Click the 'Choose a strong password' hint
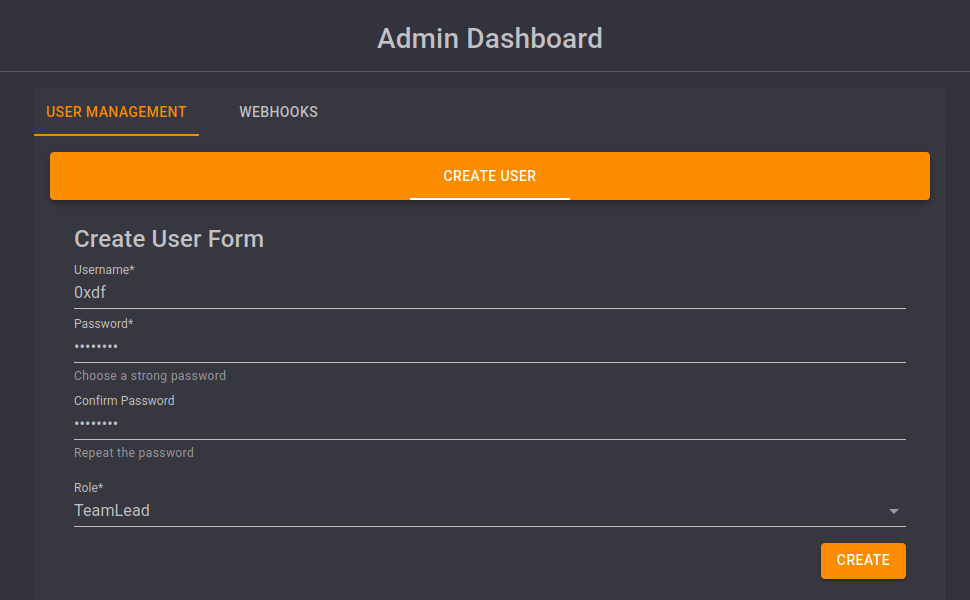 click(150, 376)
